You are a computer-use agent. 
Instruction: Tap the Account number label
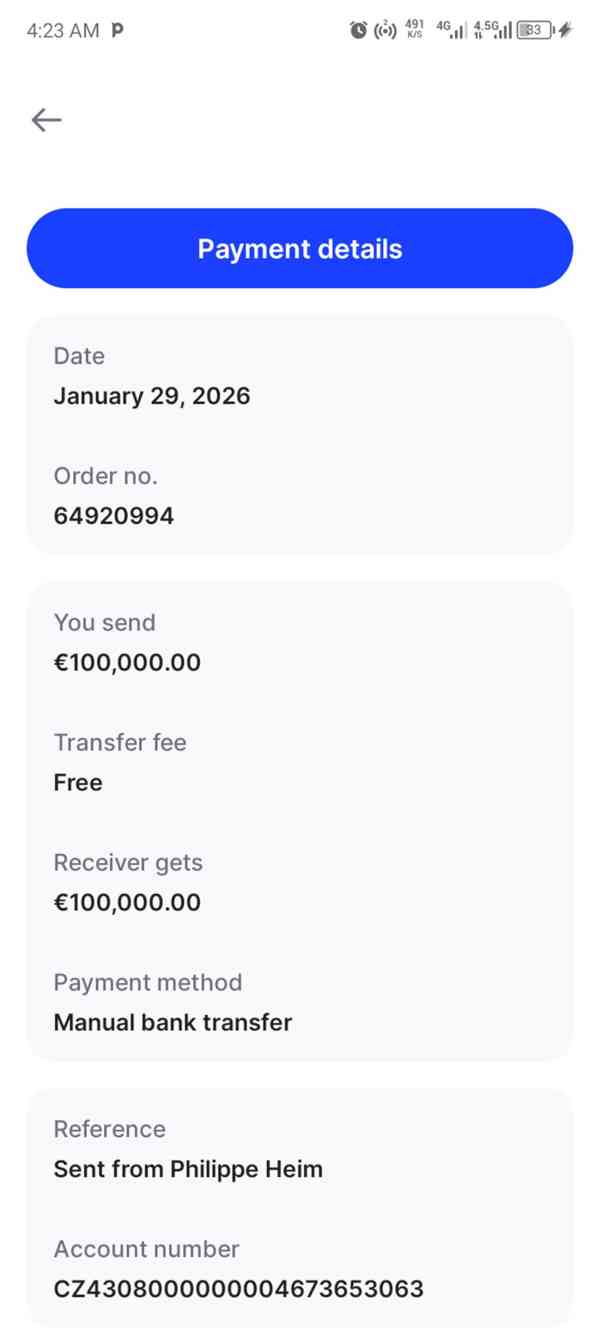click(146, 1249)
